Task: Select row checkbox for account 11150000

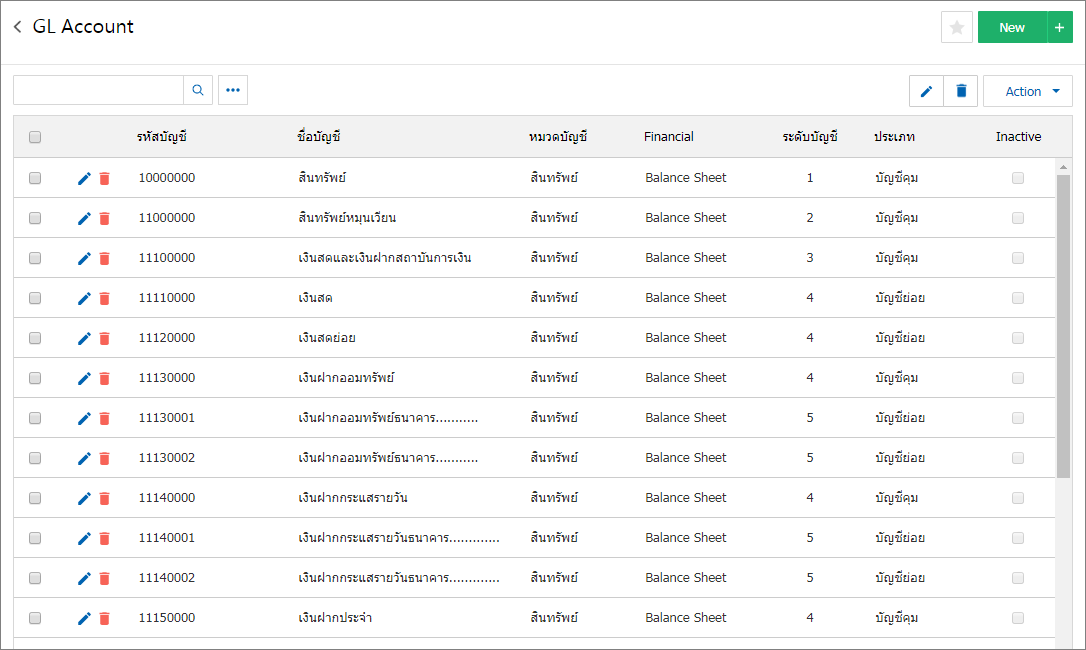Action: pyautogui.click(x=35, y=618)
